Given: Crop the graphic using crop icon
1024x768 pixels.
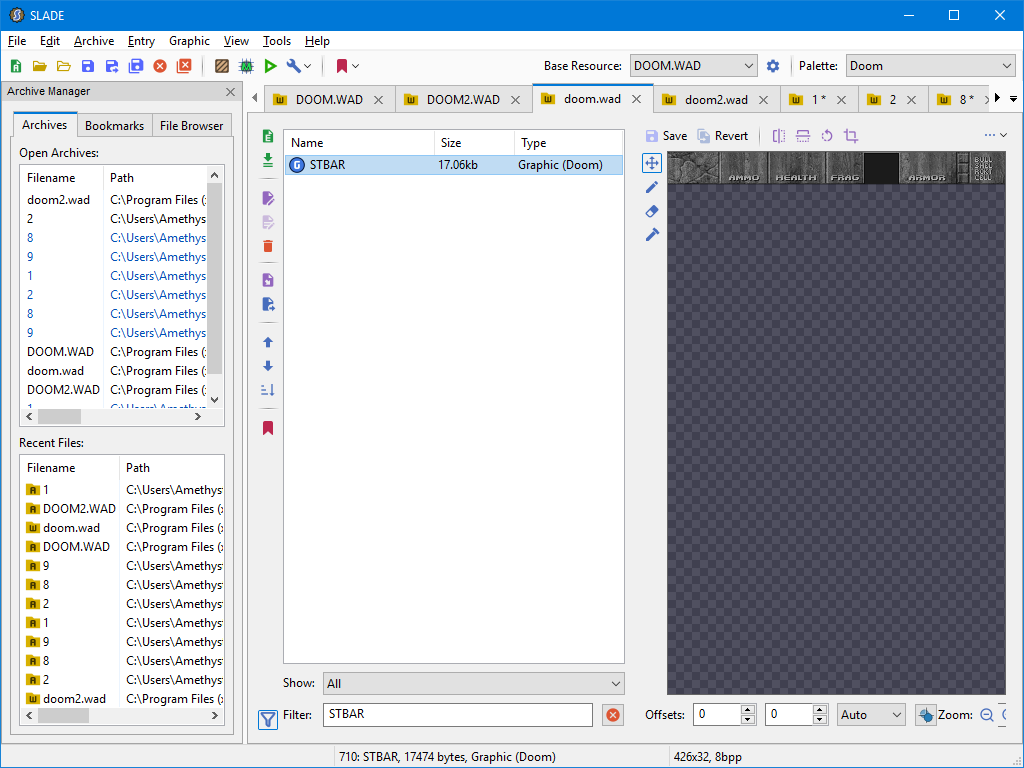Looking at the screenshot, I should click(x=851, y=136).
